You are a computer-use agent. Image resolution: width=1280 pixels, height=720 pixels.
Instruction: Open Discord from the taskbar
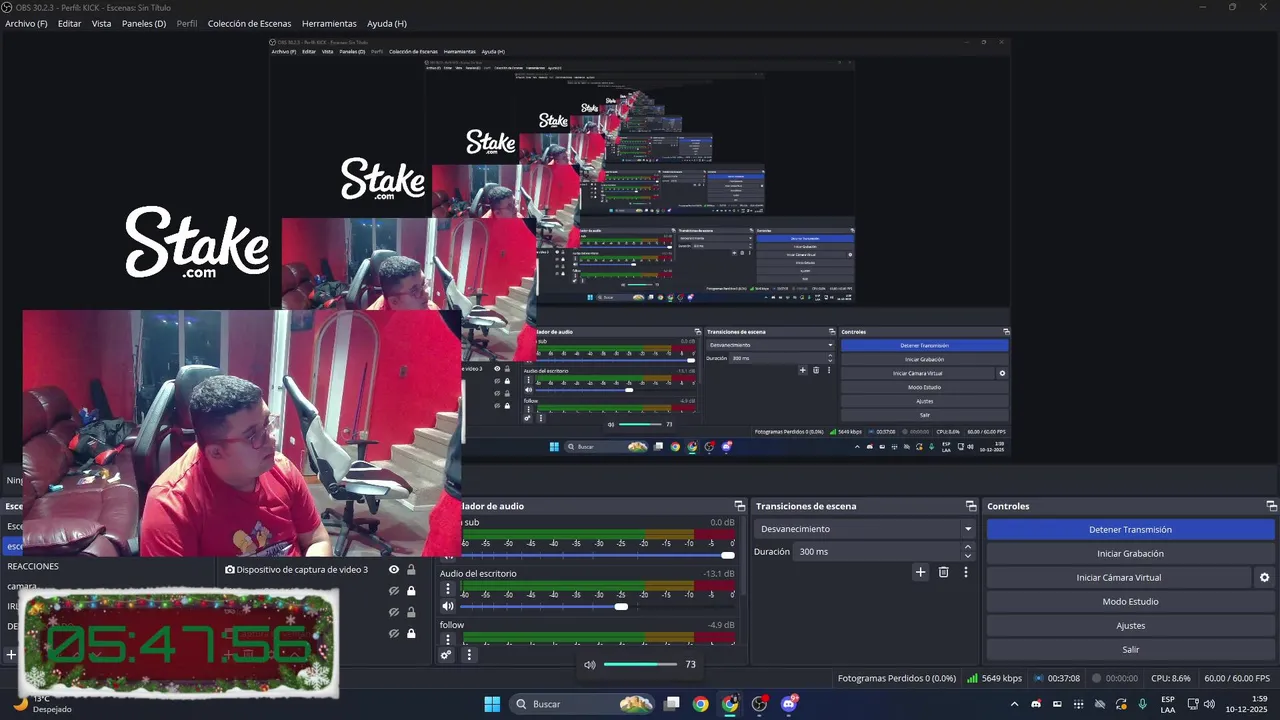[789, 704]
